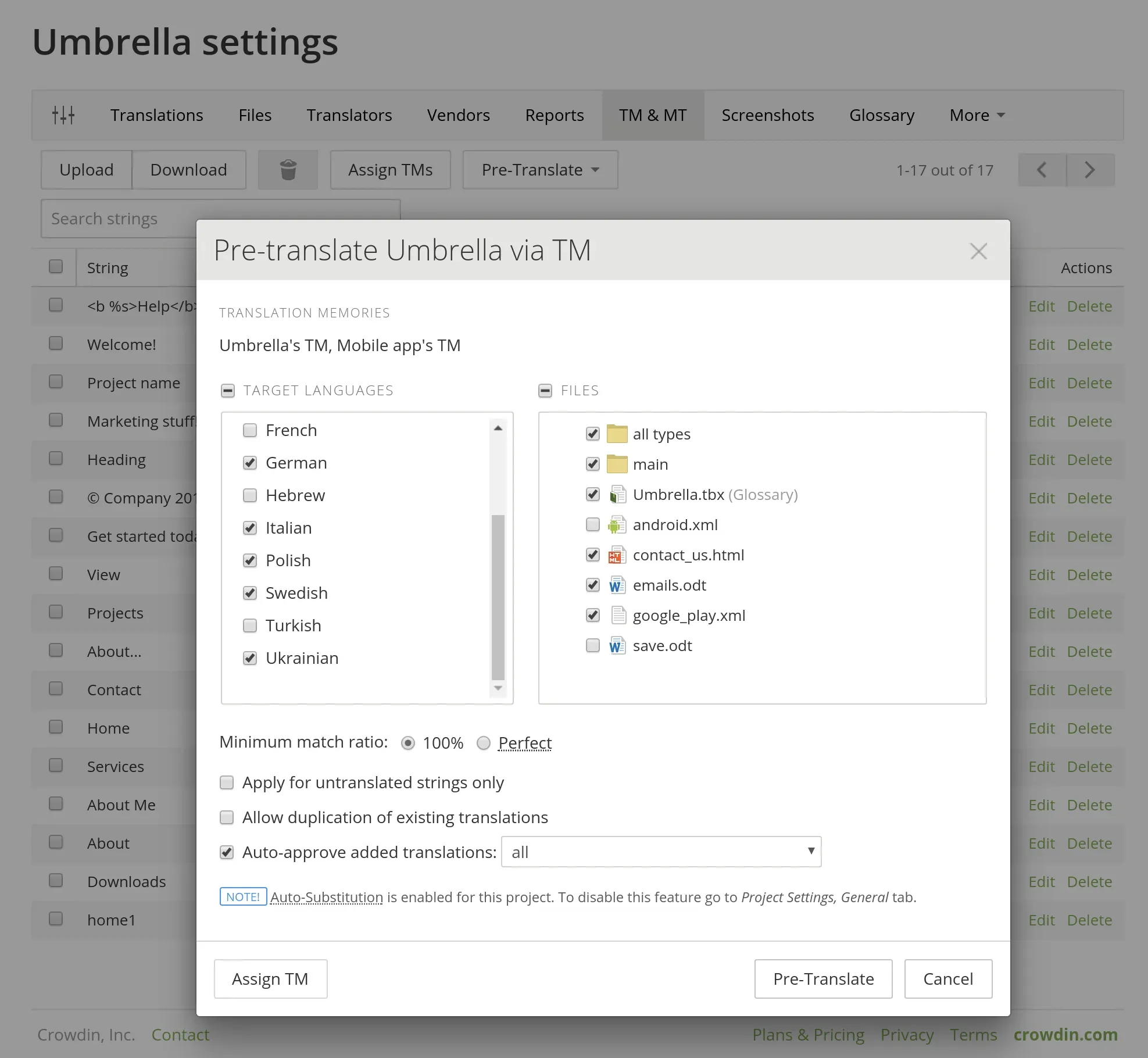The width and height of the screenshot is (1148, 1058).
Task: Enable Apply for untranslated strings only
Action: tap(227, 782)
